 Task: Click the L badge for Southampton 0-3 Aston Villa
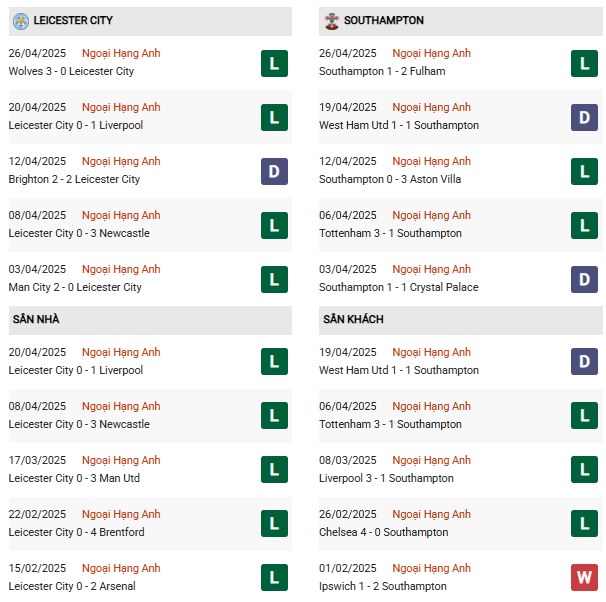click(584, 171)
